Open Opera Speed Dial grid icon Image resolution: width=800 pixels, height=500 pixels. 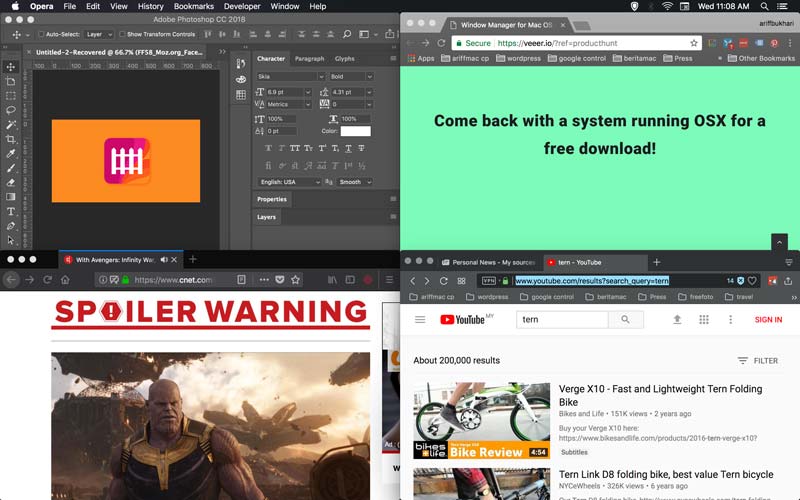coord(461,281)
